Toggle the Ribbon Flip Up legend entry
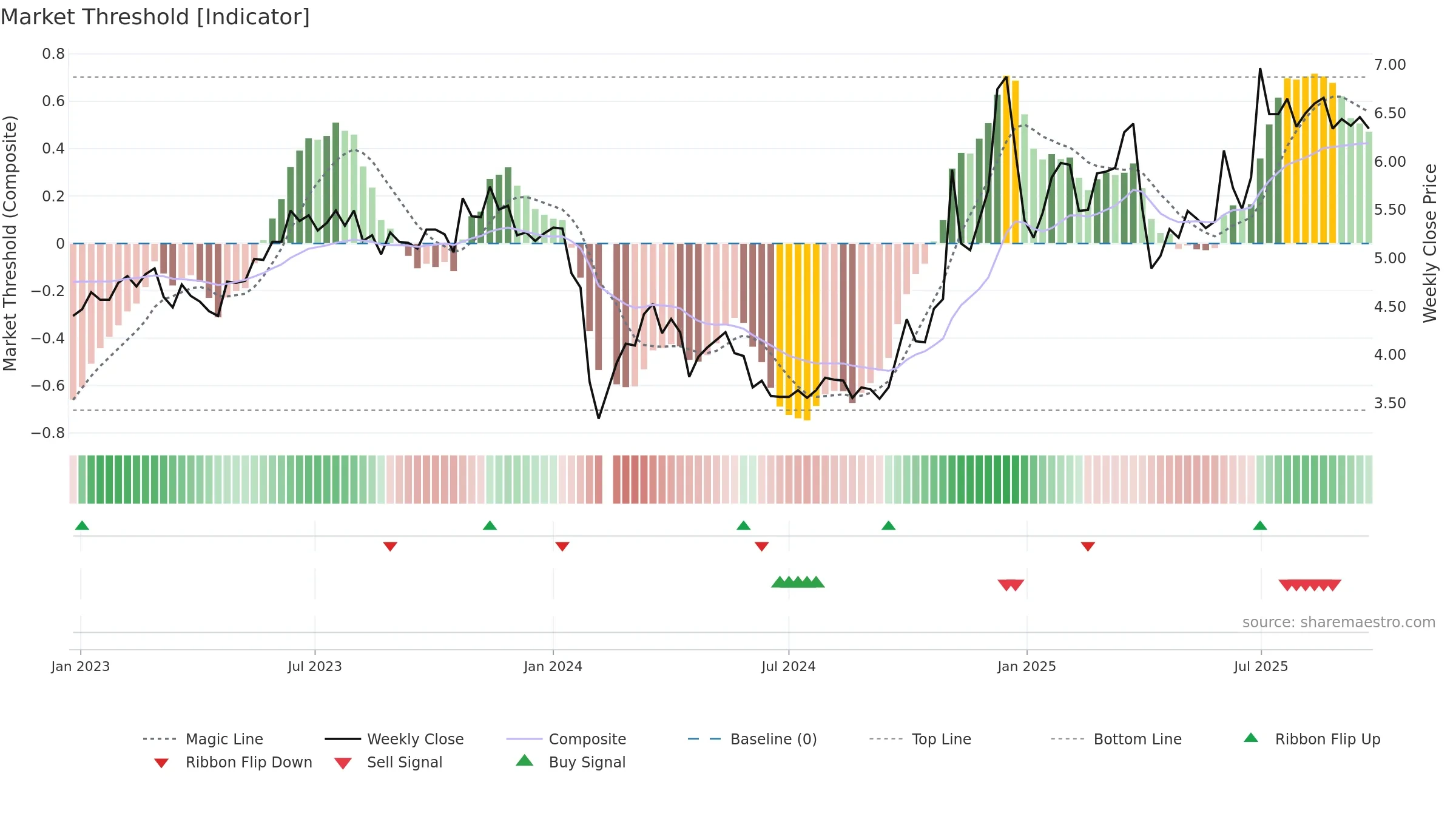 pyautogui.click(x=1312, y=739)
